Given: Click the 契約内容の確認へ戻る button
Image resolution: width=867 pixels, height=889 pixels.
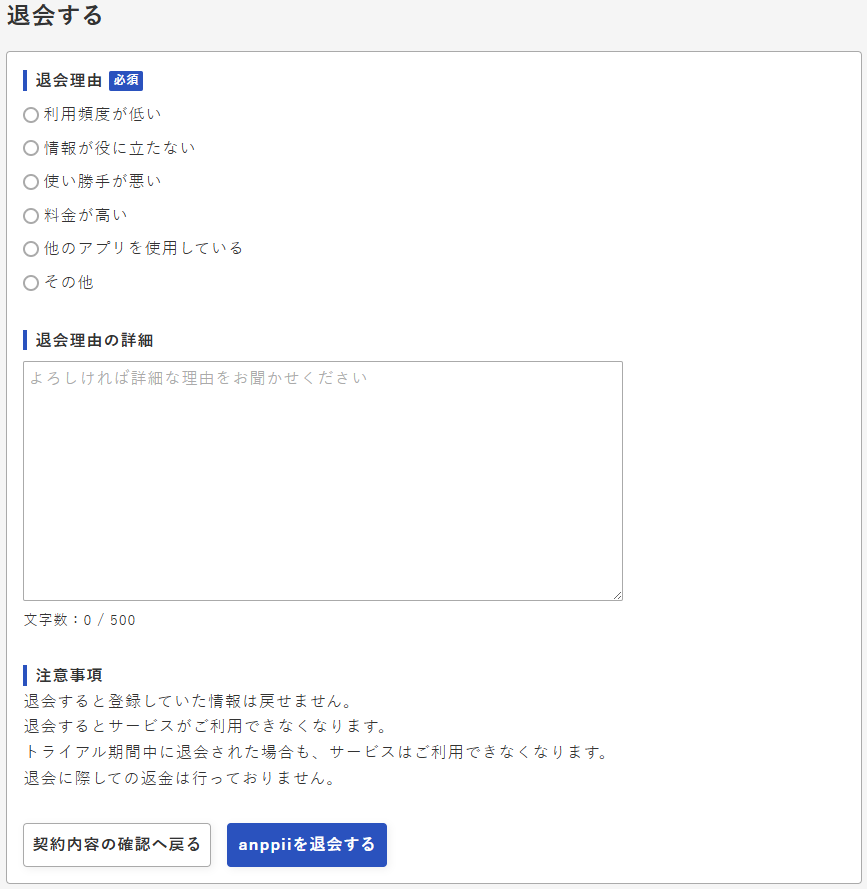Looking at the screenshot, I should [117, 845].
